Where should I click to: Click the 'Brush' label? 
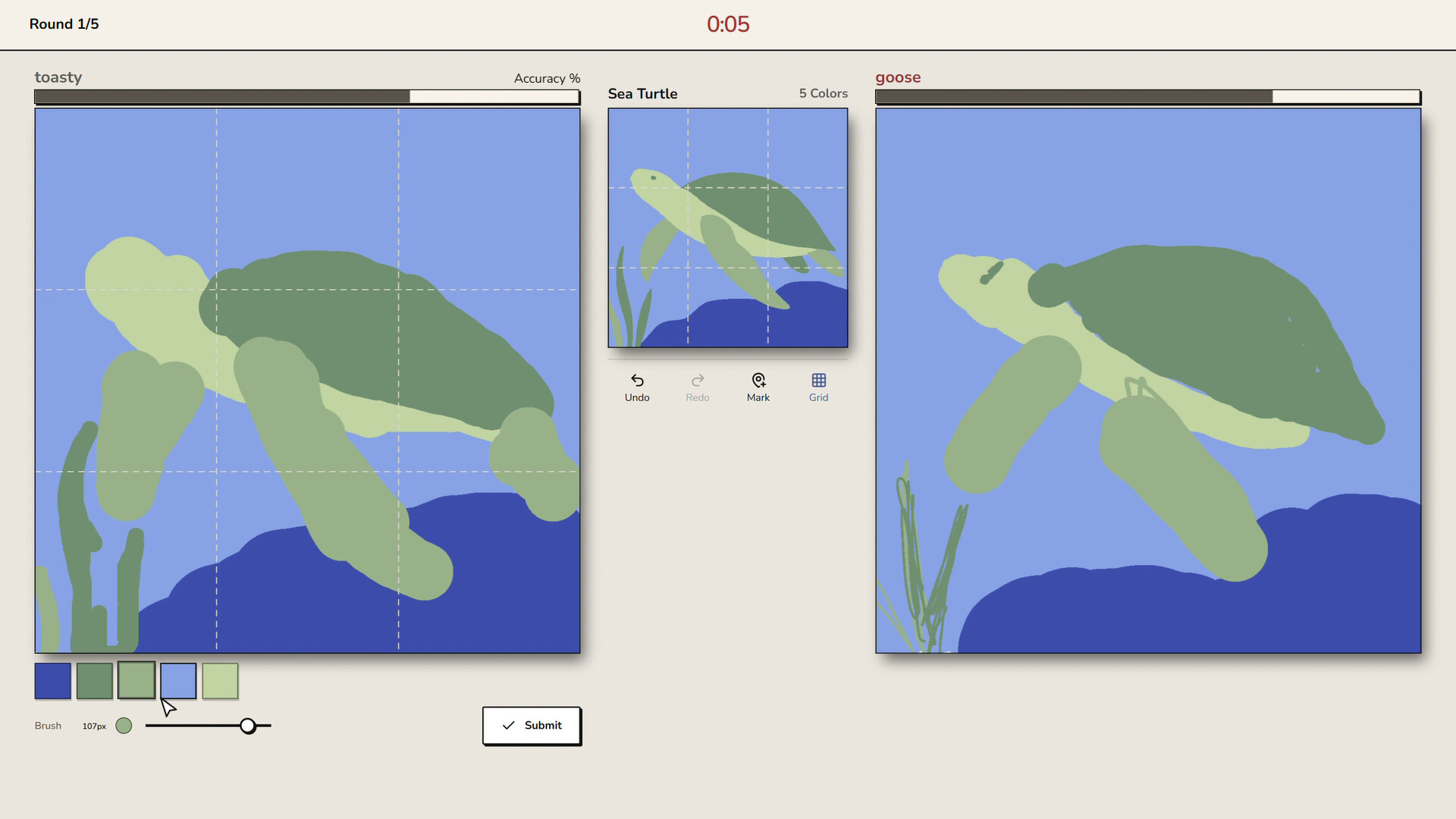[x=48, y=726]
